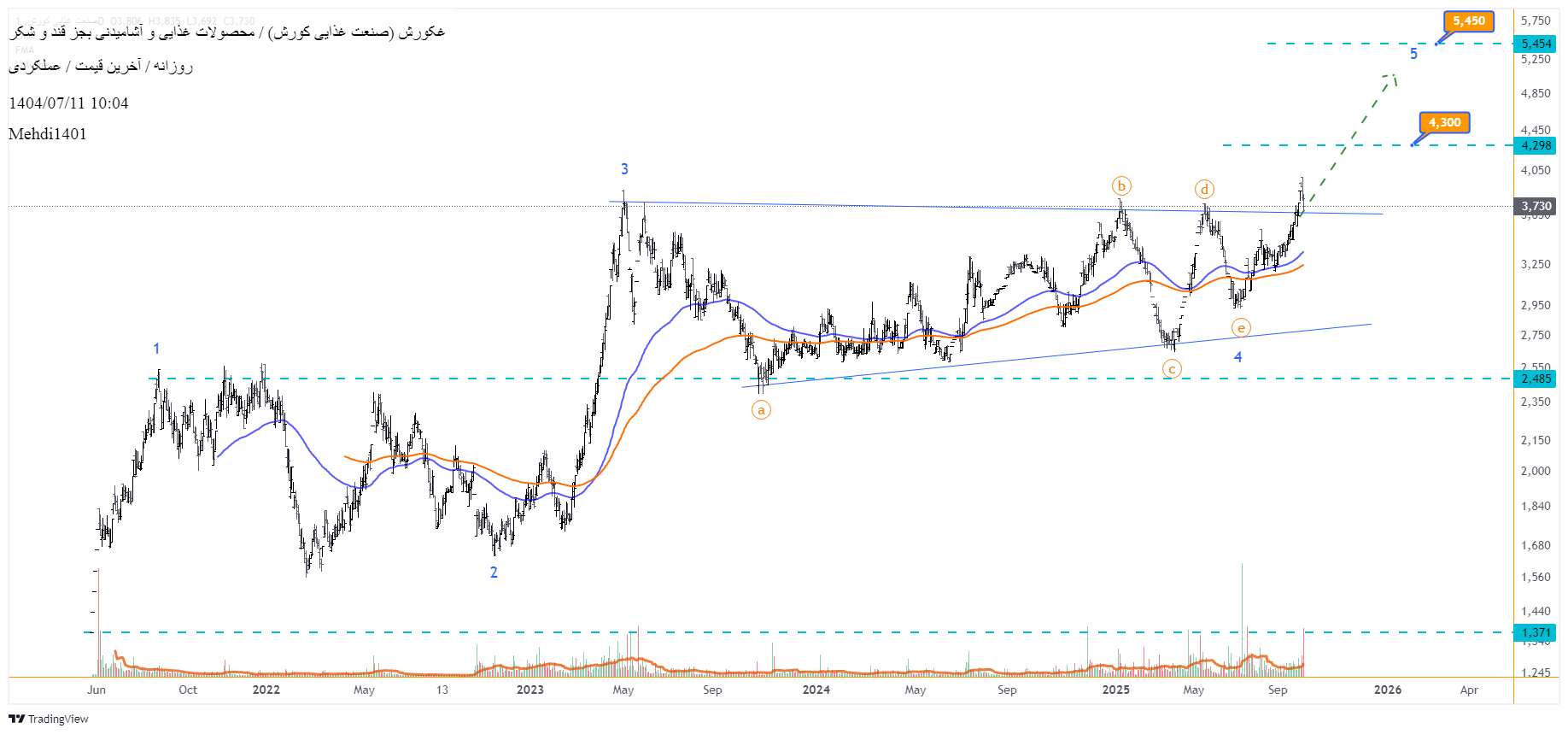Viewport: 1568px width, 734px height.
Task: Click the Mehdi1401 author name
Action: 48,134
